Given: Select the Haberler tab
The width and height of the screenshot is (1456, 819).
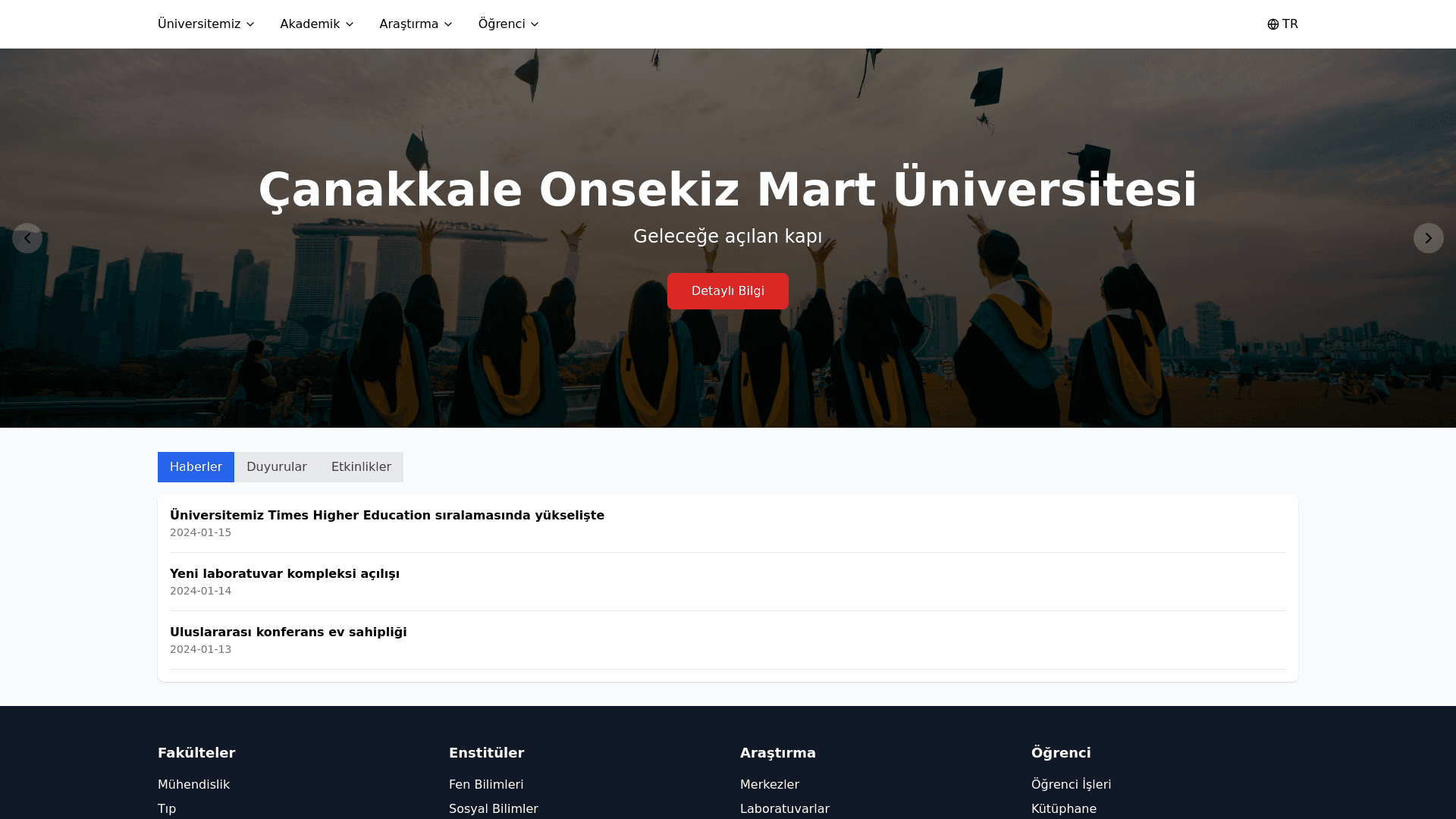Looking at the screenshot, I should (x=196, y=467).
